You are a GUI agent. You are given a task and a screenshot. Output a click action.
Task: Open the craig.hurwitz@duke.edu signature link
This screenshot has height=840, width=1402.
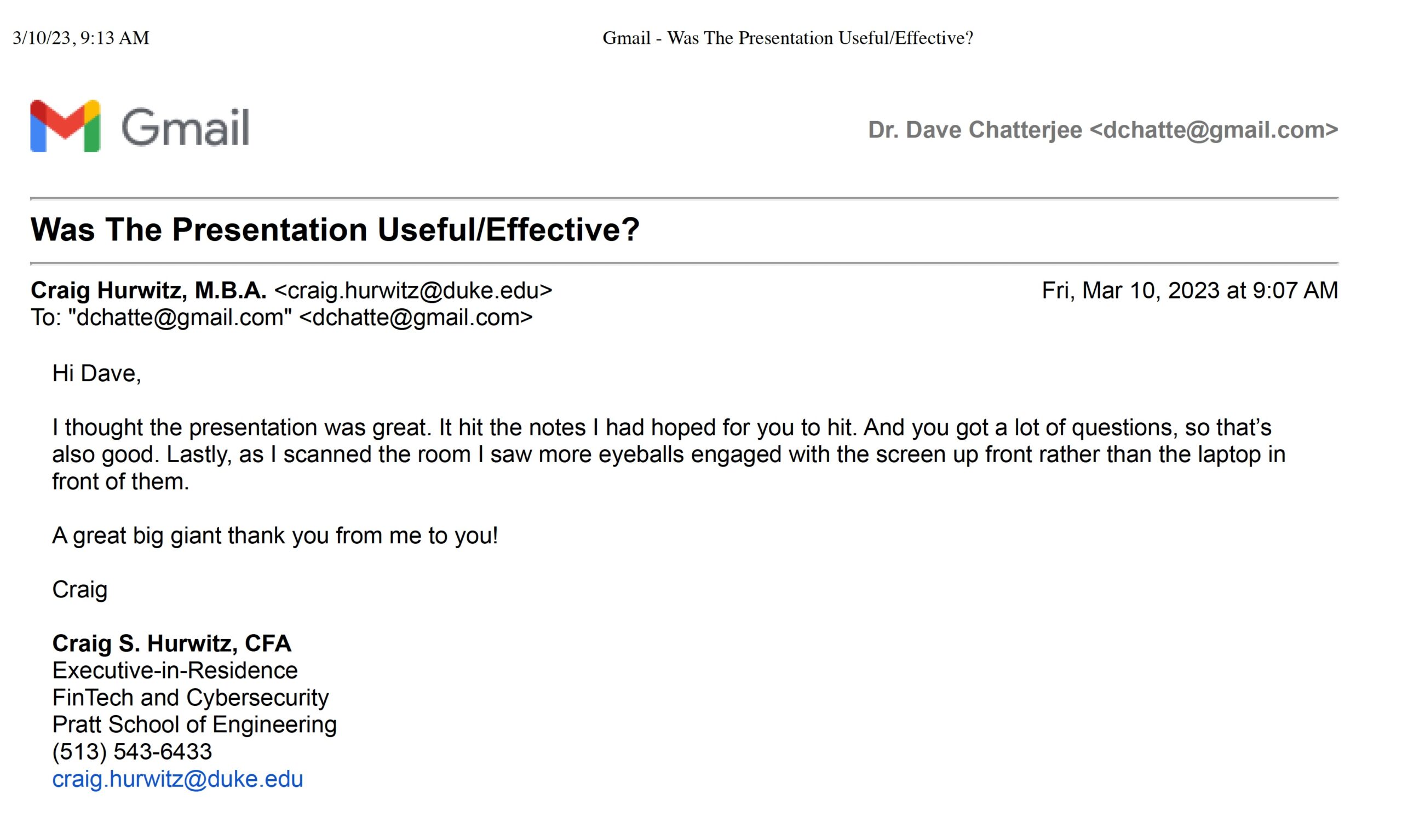(x=178, y=779)
